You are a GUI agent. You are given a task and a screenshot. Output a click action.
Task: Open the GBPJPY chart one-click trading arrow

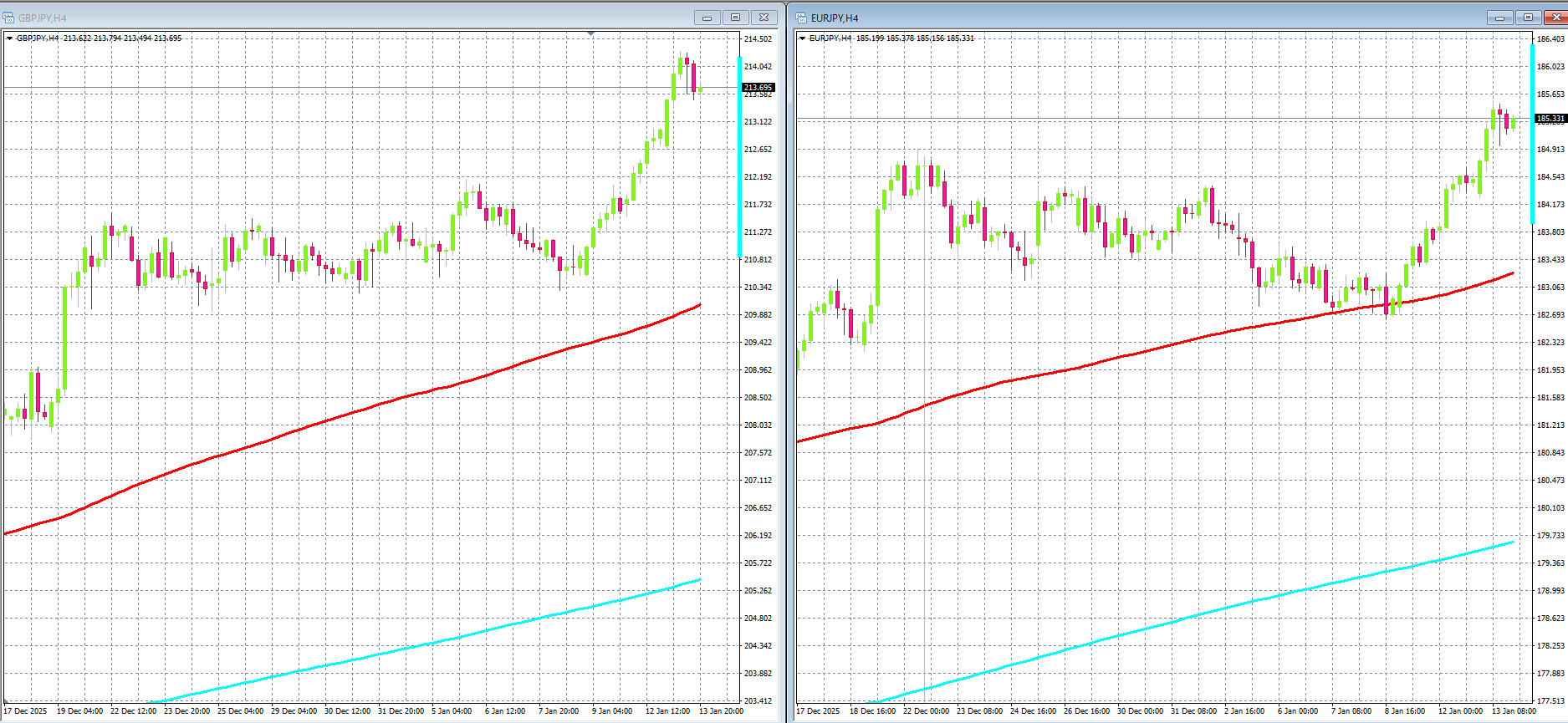click(9, 38)
